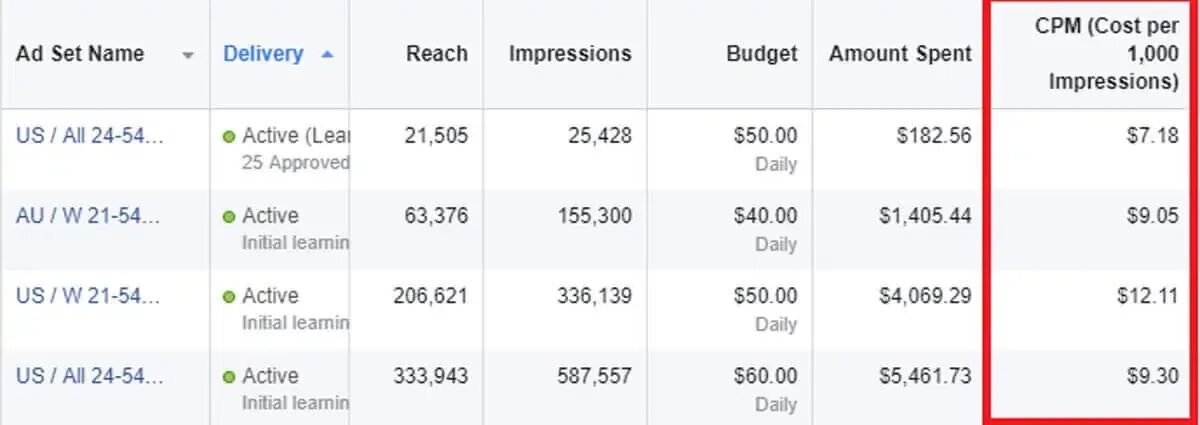This screenshot has height=425, width=1200.
Task: Click the green status dot for US / W row
Action: 229,297
